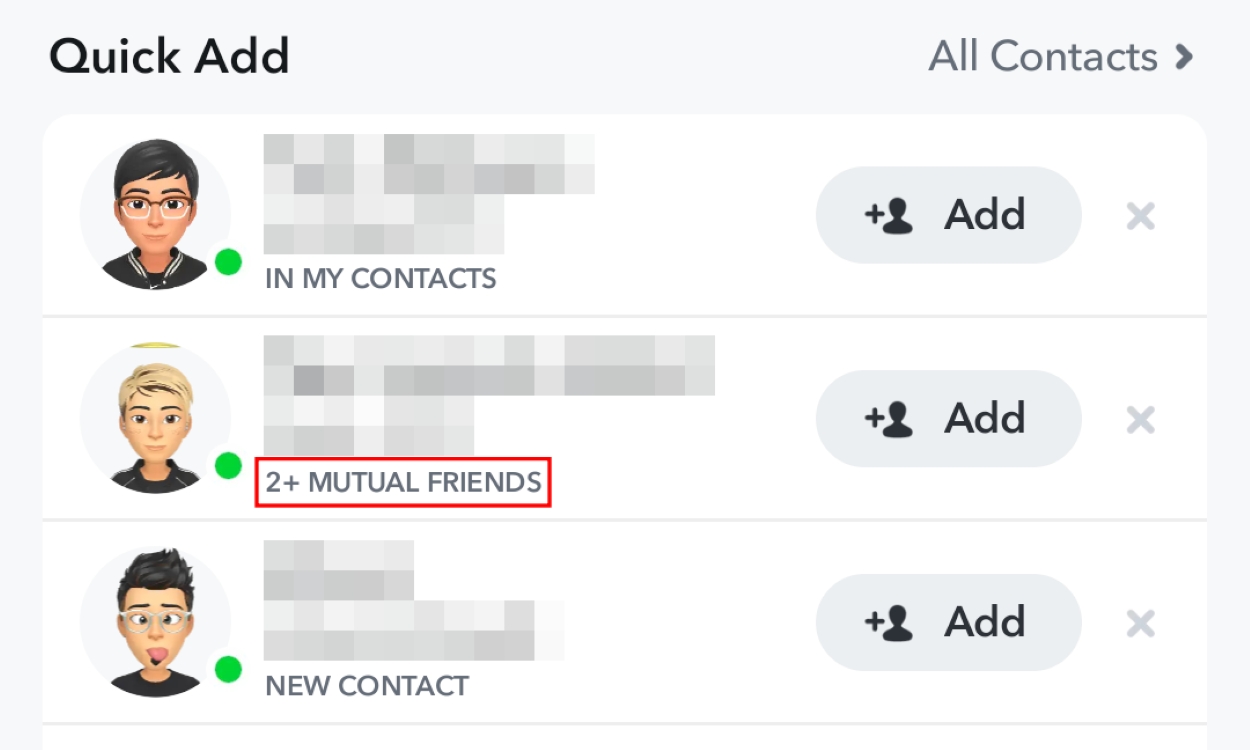Click the 2+ MUTUAL FRIENDS label

point(402,482)
